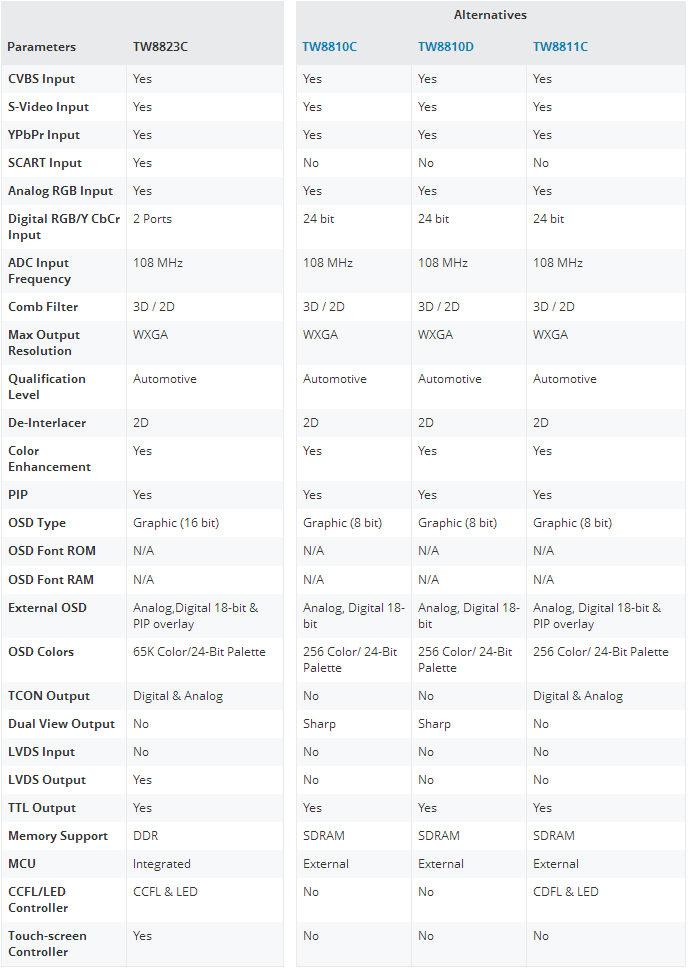Click the Parameters column heading

coord(42,47)
